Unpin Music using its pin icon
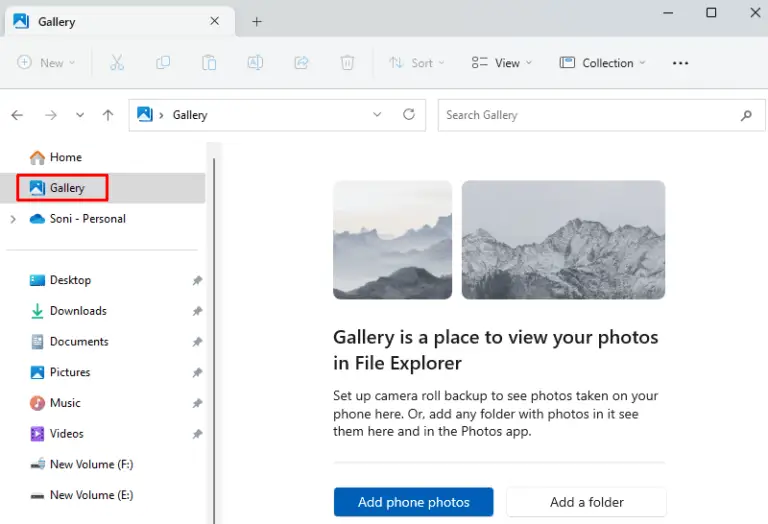This screenshot has height=524, width=768. point(197,404)
